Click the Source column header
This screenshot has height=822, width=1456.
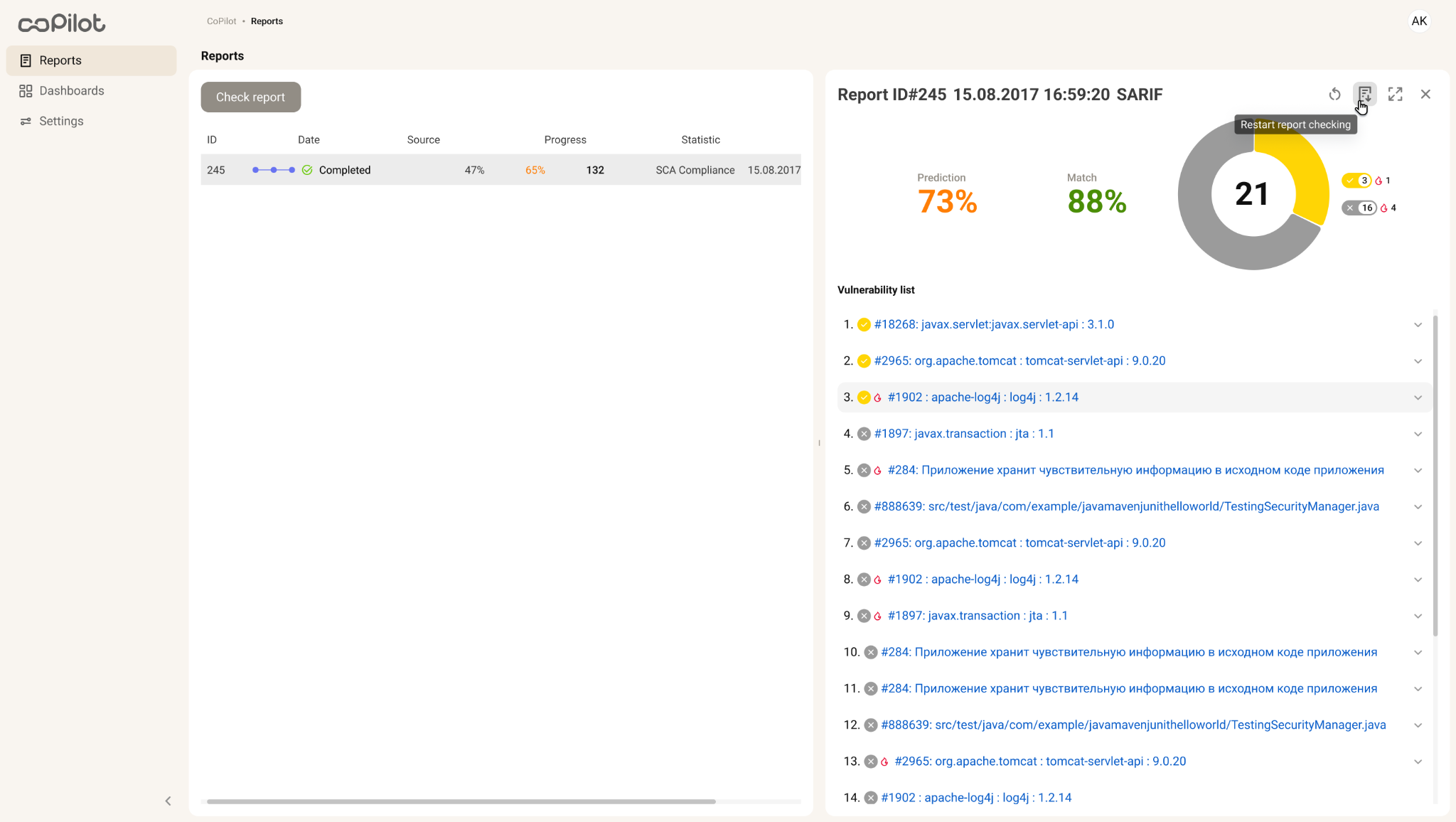tap(423, 140)
